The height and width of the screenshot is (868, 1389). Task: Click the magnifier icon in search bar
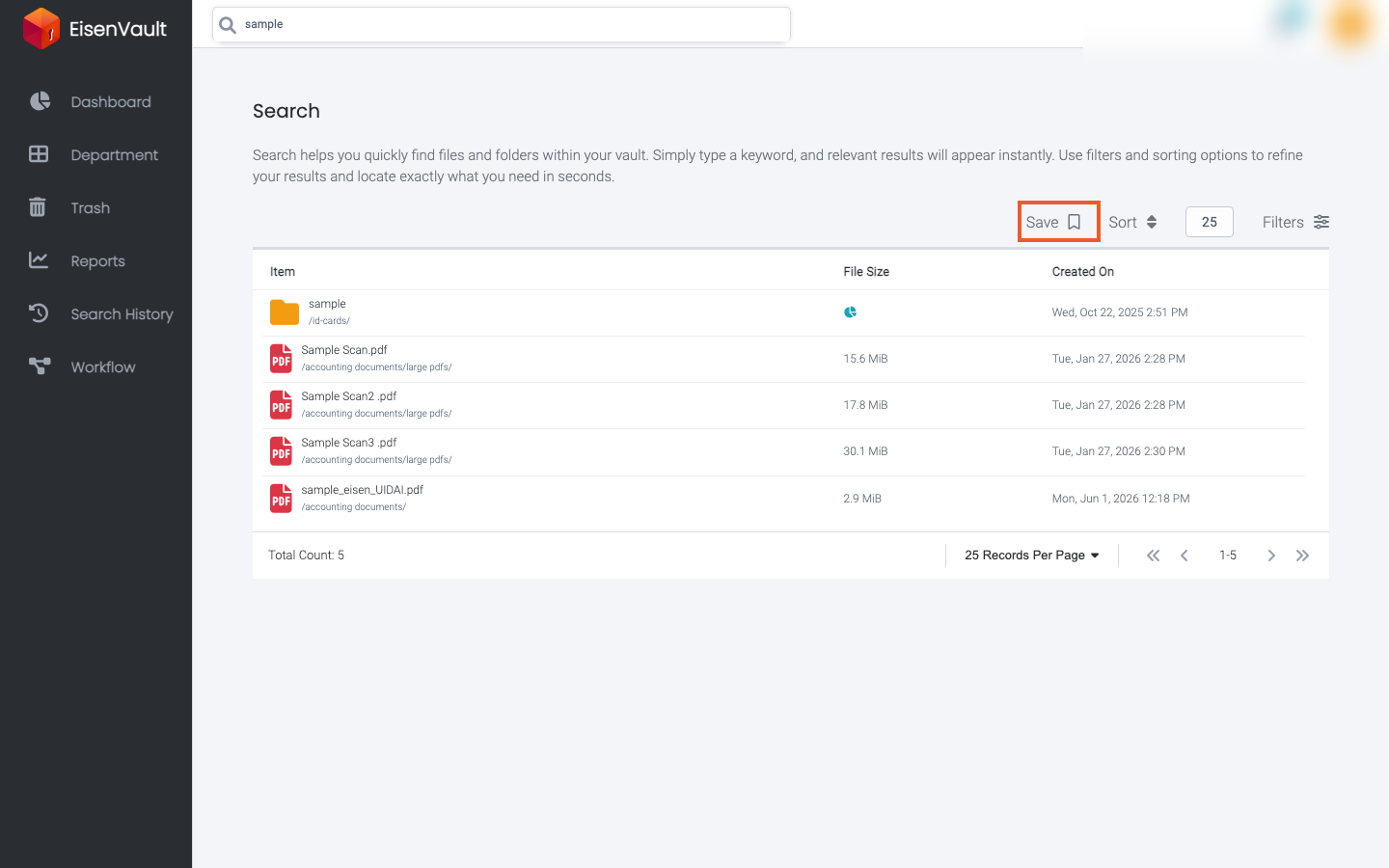(228, 24)
